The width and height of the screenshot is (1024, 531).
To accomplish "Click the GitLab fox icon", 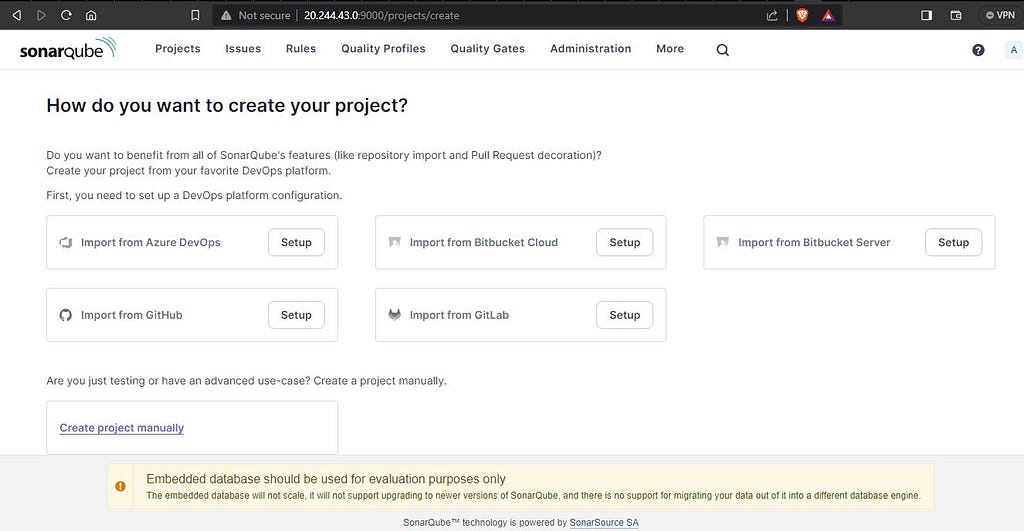I will tap(394, 315).
